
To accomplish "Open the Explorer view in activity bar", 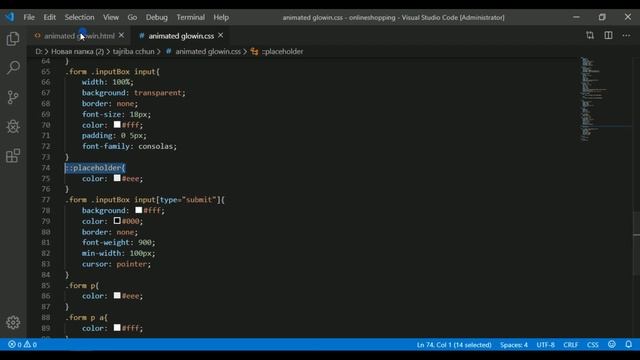I will [x=13, y=39].
